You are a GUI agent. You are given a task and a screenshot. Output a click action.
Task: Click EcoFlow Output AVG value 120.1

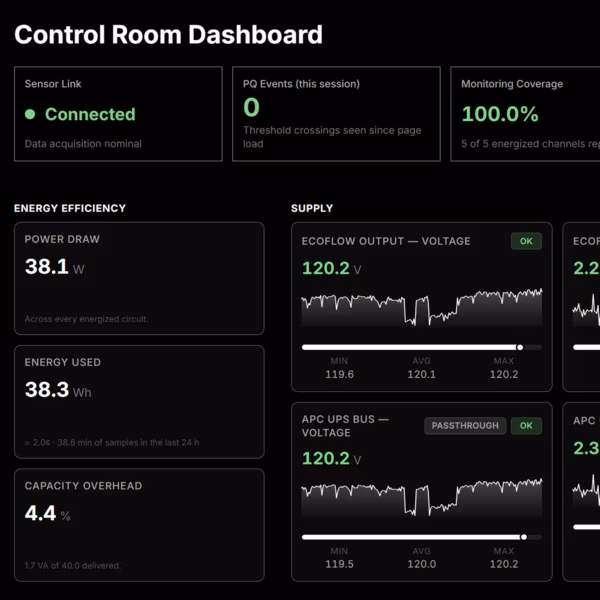[x=422, y=374]
